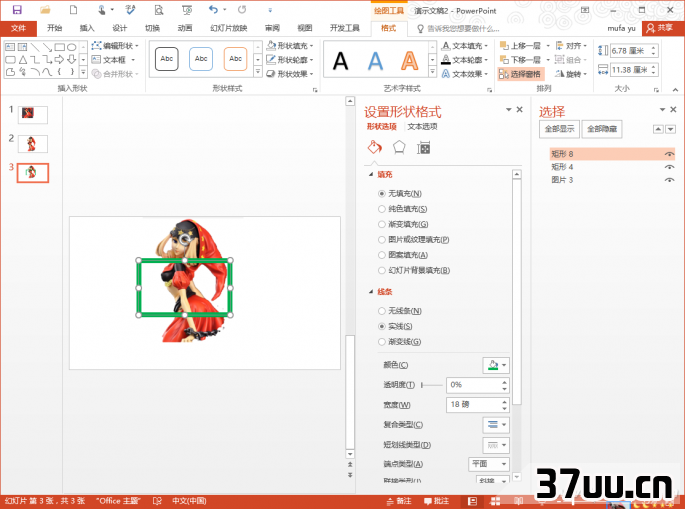Image resolution: width=685 pixels, height=509 pixels.
Task: Open the 文件 File tab
Action: (x=18, y=28)
